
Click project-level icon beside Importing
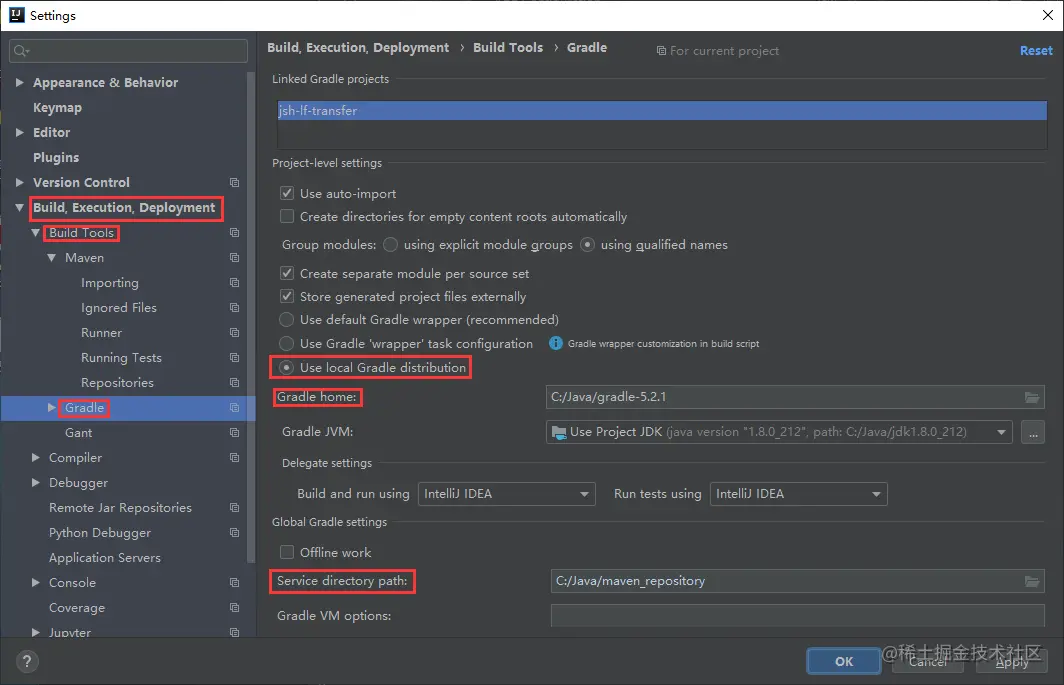[x=234, y=282]
